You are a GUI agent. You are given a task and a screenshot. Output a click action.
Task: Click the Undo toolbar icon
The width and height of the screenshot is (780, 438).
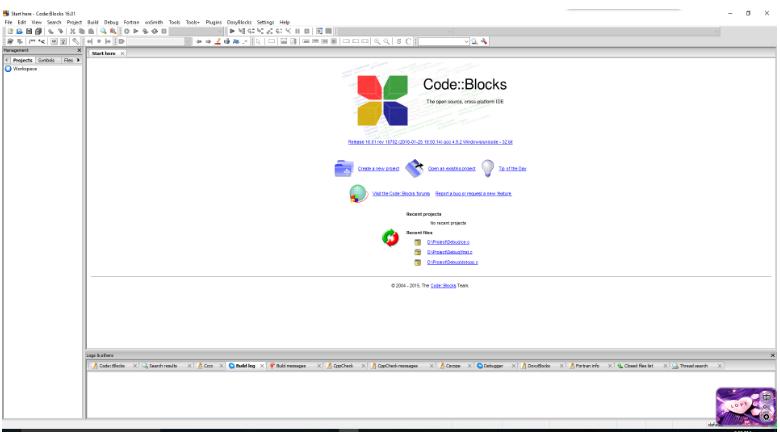click(x=51, y=31)
